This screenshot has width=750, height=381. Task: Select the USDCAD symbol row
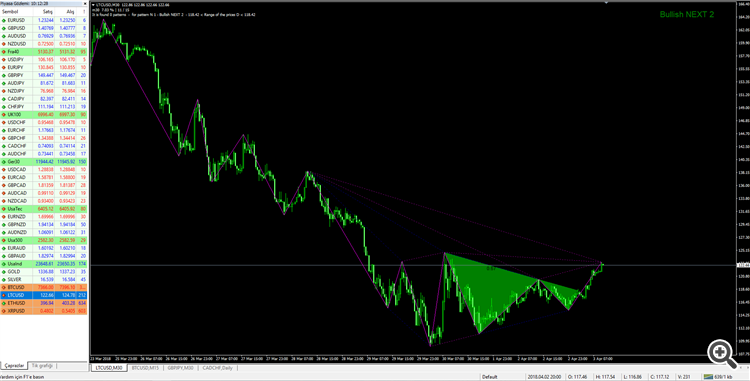tap(44, 169)
